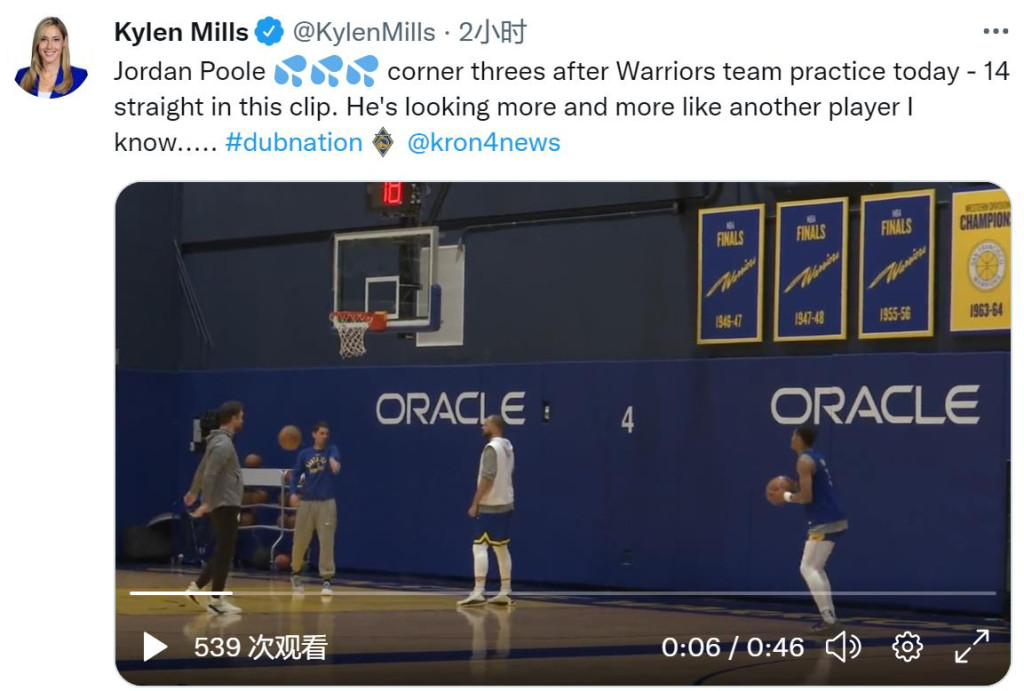Click the 1963-64 champions banner in video

click(x=979, y=260)
